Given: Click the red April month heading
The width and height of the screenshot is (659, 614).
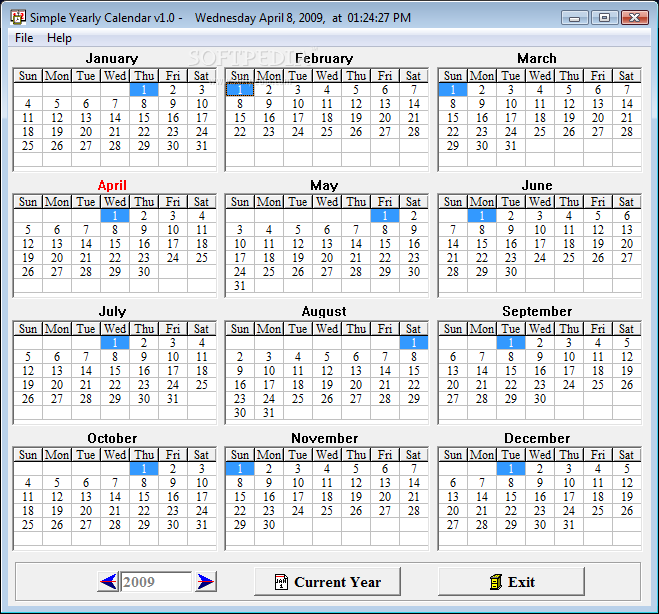Looking at the screenshot, I should [x=112, y=185].
